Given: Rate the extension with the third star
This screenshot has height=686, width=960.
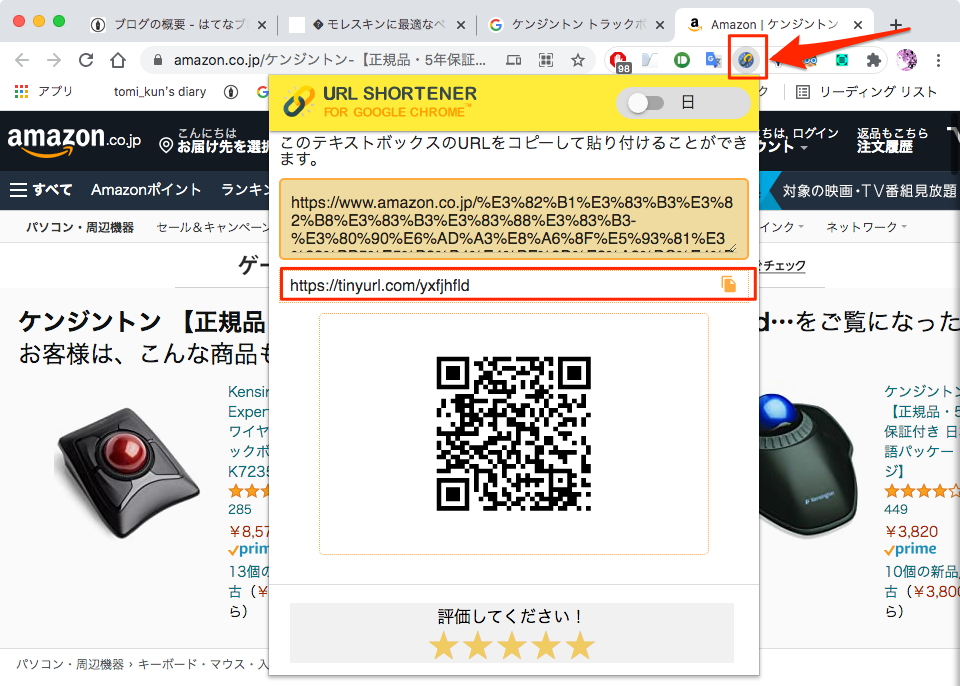Looking at the screenshot, I should pyautogui.click(x=512, y=646).
